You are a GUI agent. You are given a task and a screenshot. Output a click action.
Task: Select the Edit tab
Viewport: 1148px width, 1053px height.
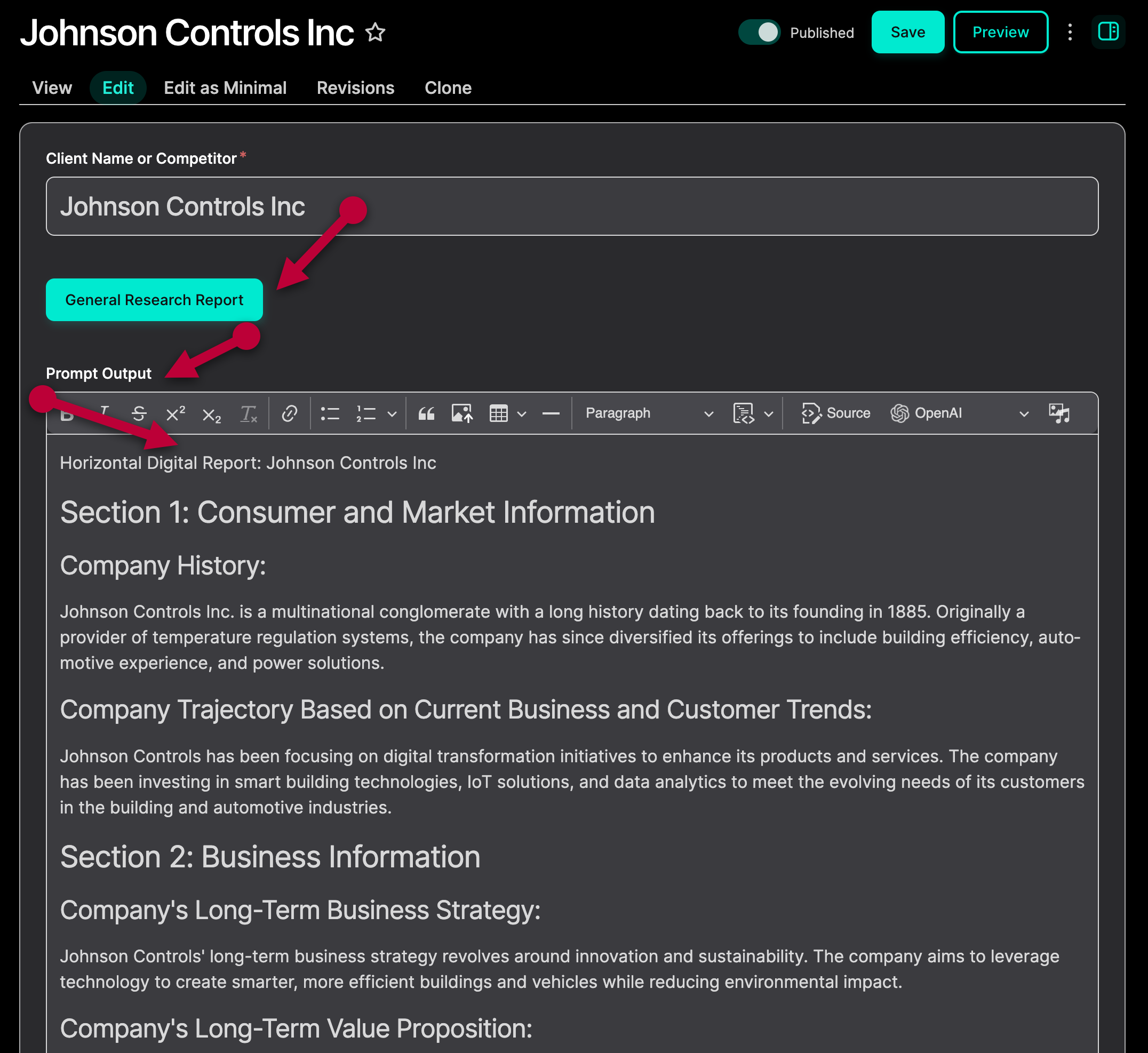pyautogui.click(x=118, y=87)
